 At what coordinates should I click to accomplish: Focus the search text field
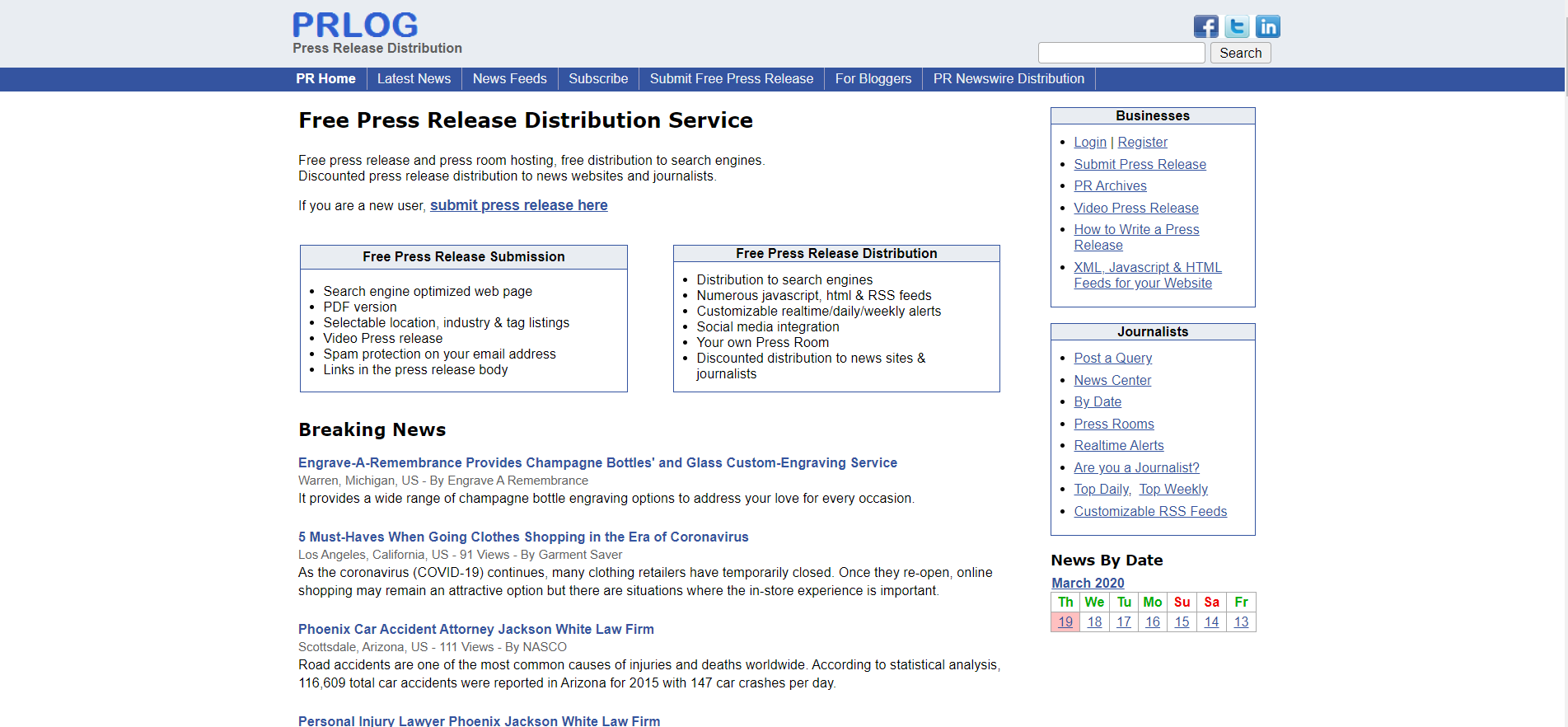[1121, 53]
